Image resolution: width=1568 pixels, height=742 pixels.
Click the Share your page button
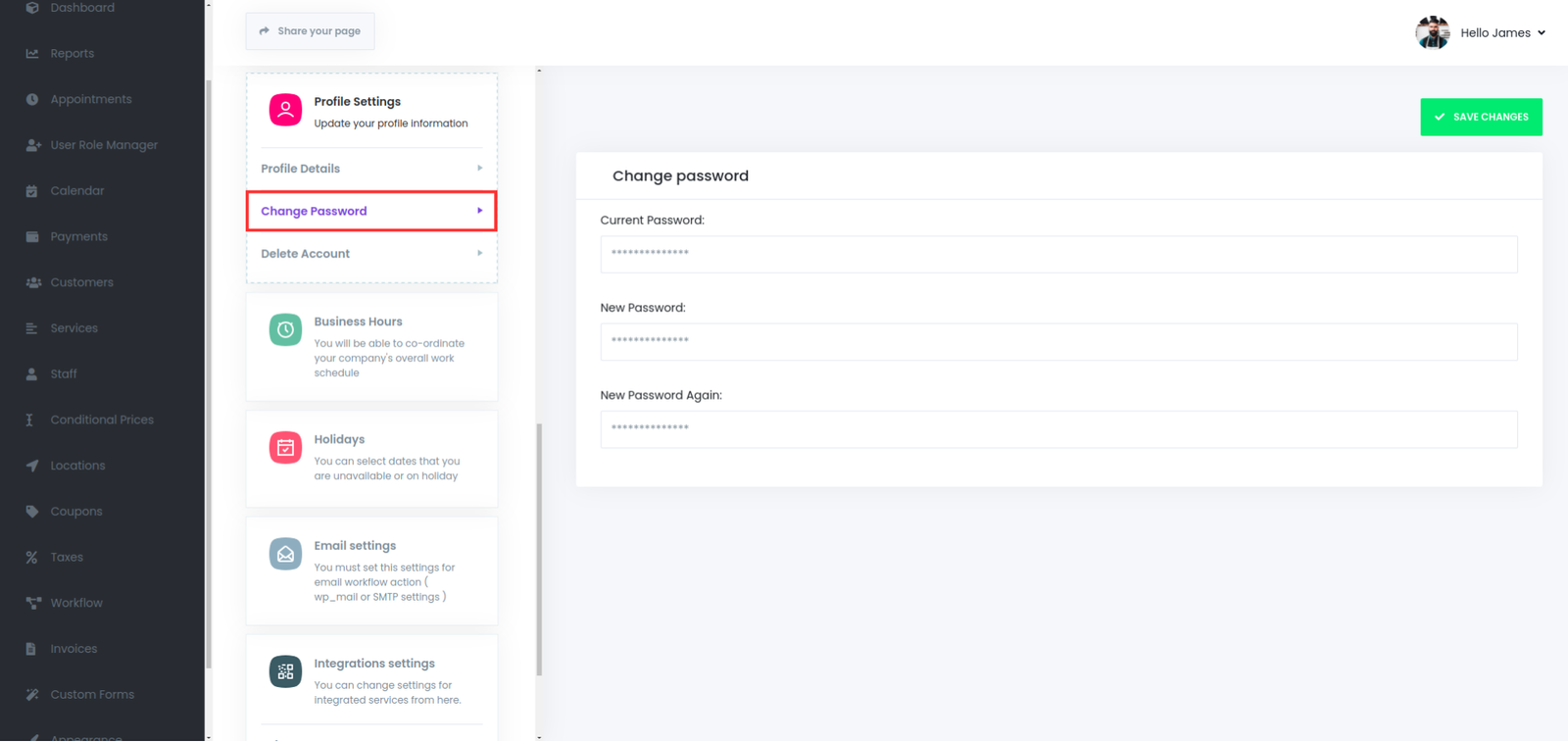coord(310,31)
